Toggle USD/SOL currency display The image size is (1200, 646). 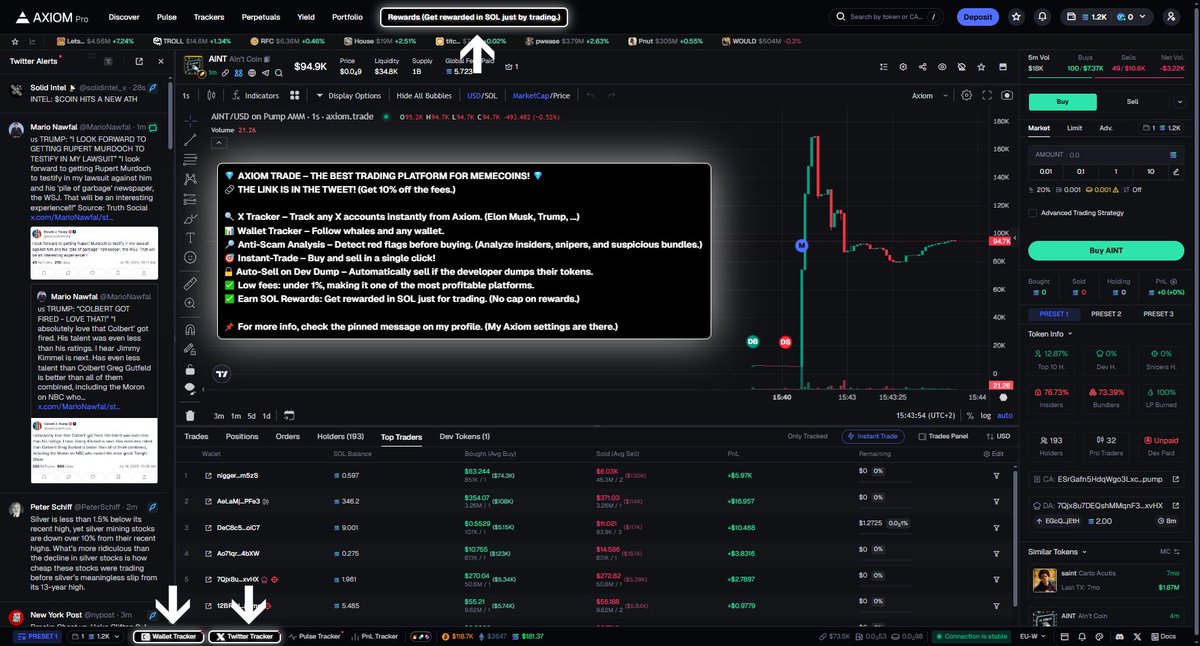[x=482, y=95]
